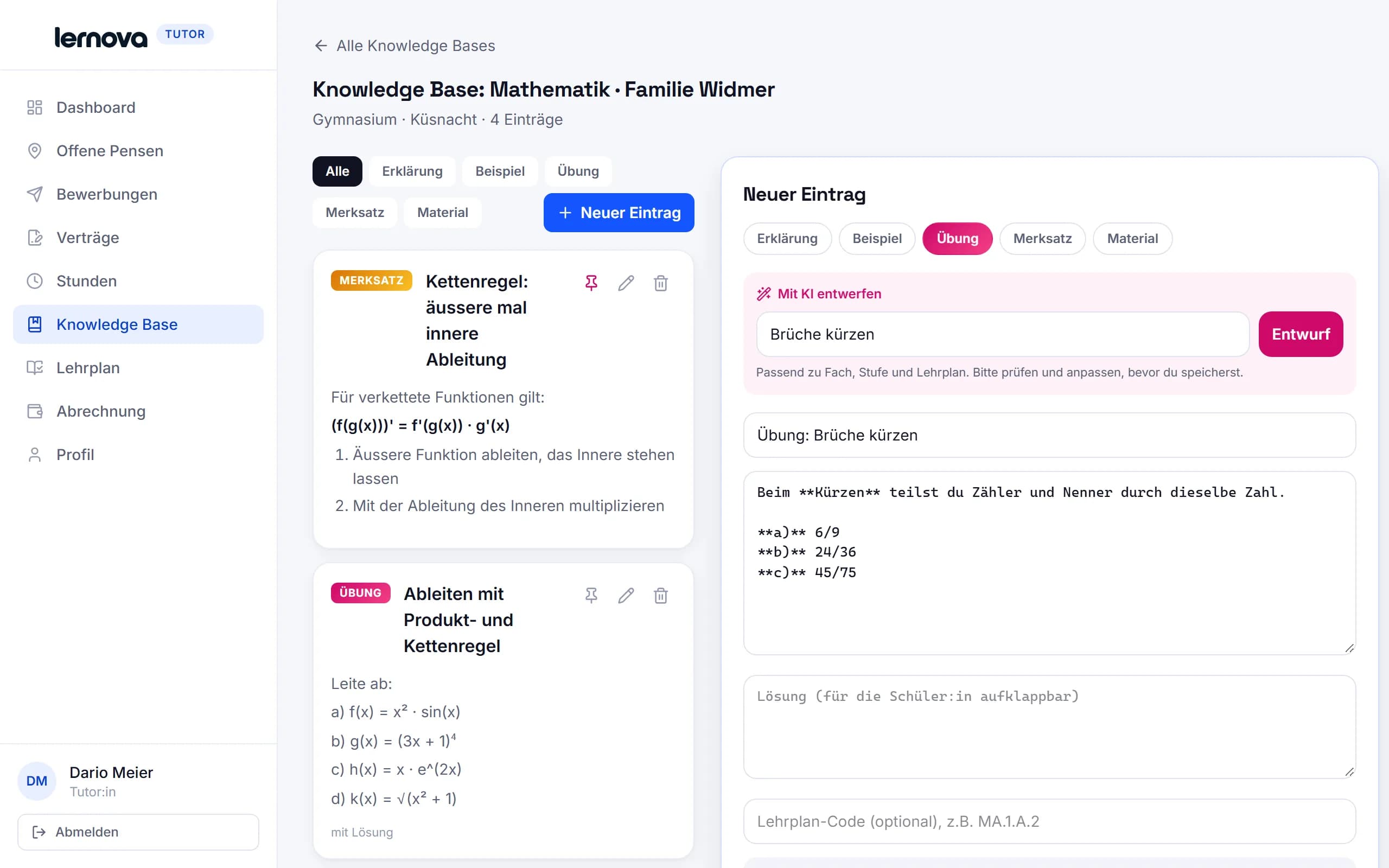Image resolution: width=1389 pixels, height=868 pixels.
Task: Click the blue Neuer Eintrag button
Action: (619, 213)
